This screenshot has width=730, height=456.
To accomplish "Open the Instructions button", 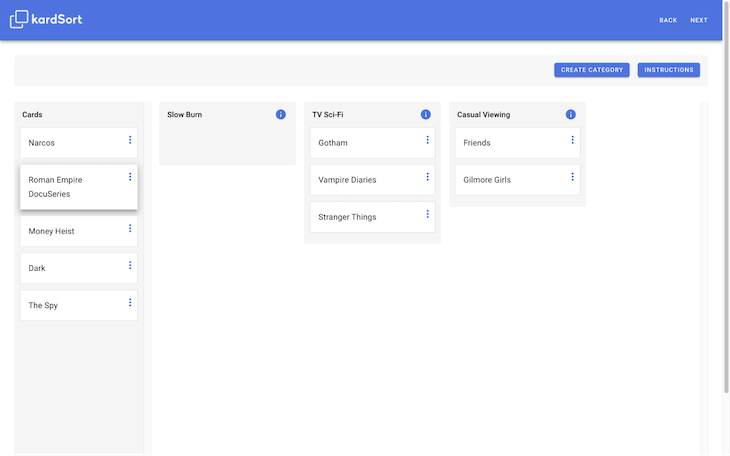I will [x=669, y=70].
